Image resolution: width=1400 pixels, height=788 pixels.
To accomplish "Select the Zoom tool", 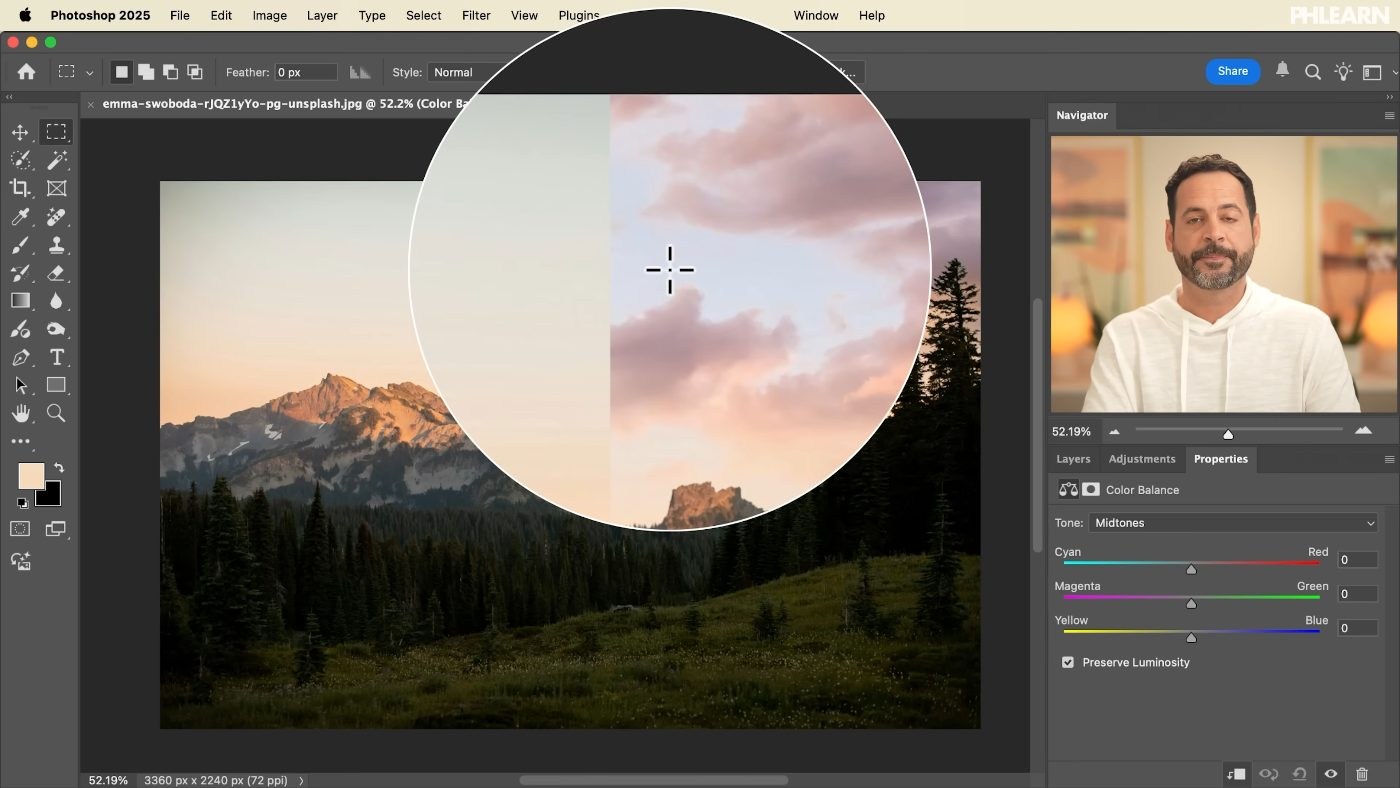I will click(x=56, y=413).
